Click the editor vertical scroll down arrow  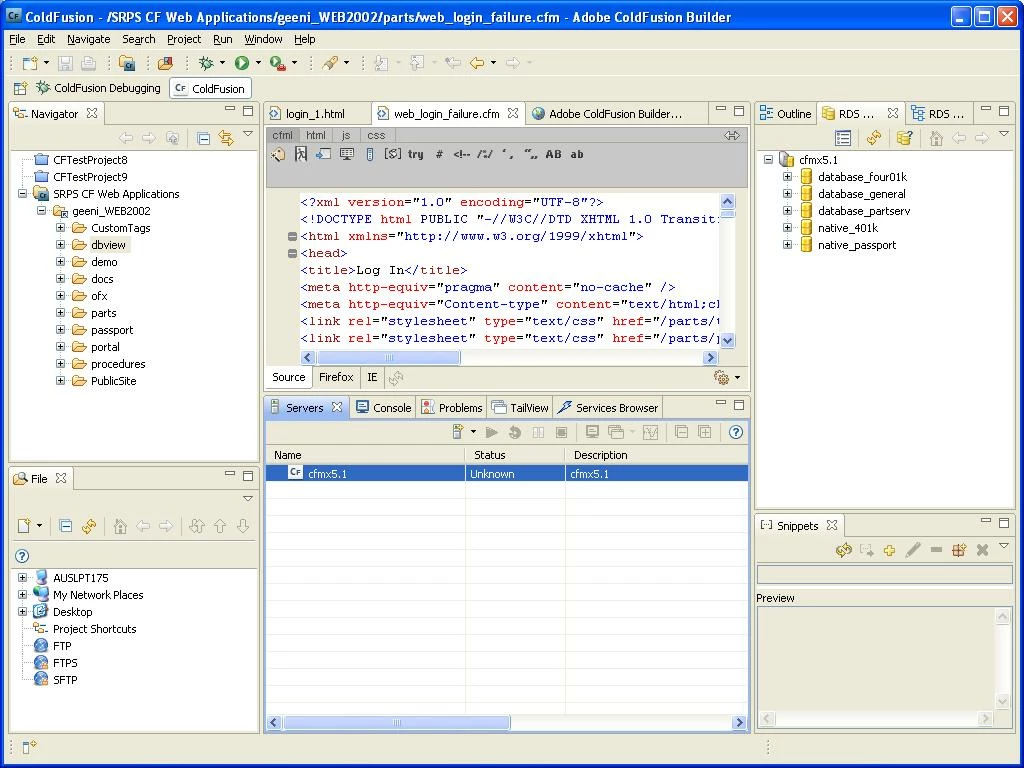(x=727, y=340)
